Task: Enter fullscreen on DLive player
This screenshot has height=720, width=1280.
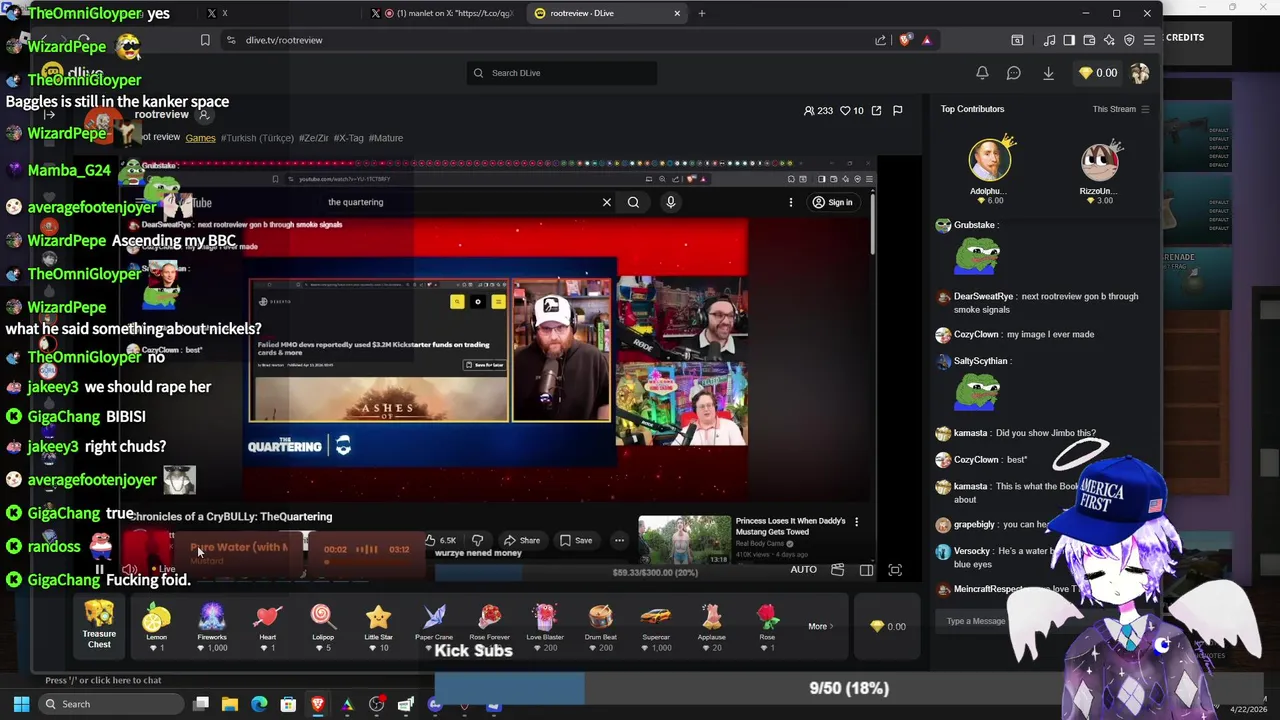Action: click(895, 570)
